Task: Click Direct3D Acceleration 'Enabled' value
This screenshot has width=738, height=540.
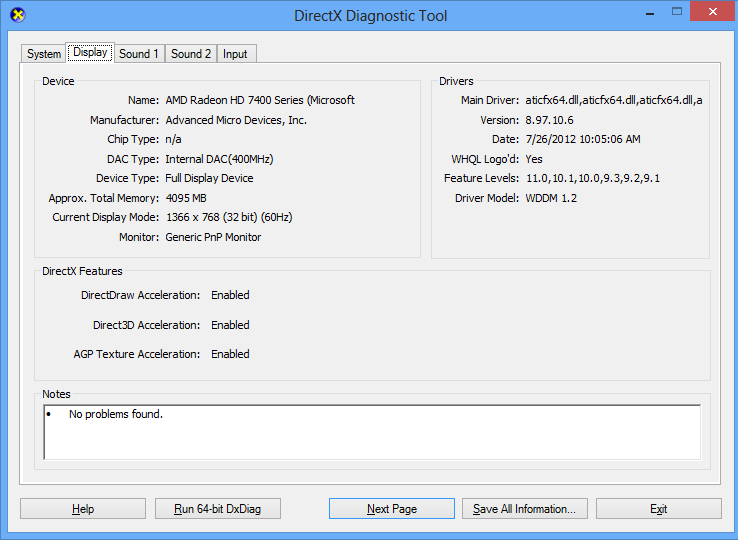Action: 230,325
